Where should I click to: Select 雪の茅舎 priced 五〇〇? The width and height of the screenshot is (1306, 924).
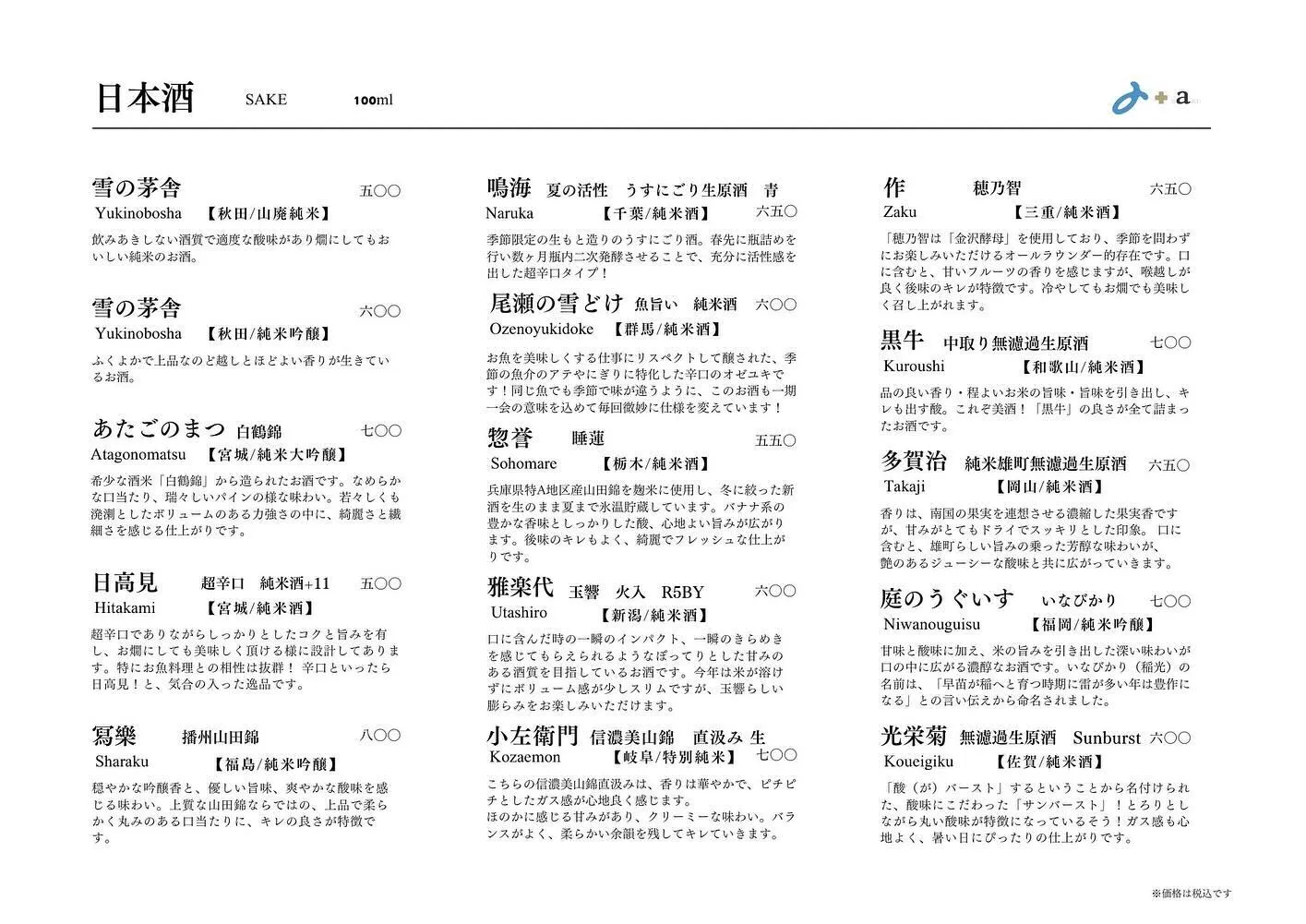pyautogui.click(x=137, y=187)
